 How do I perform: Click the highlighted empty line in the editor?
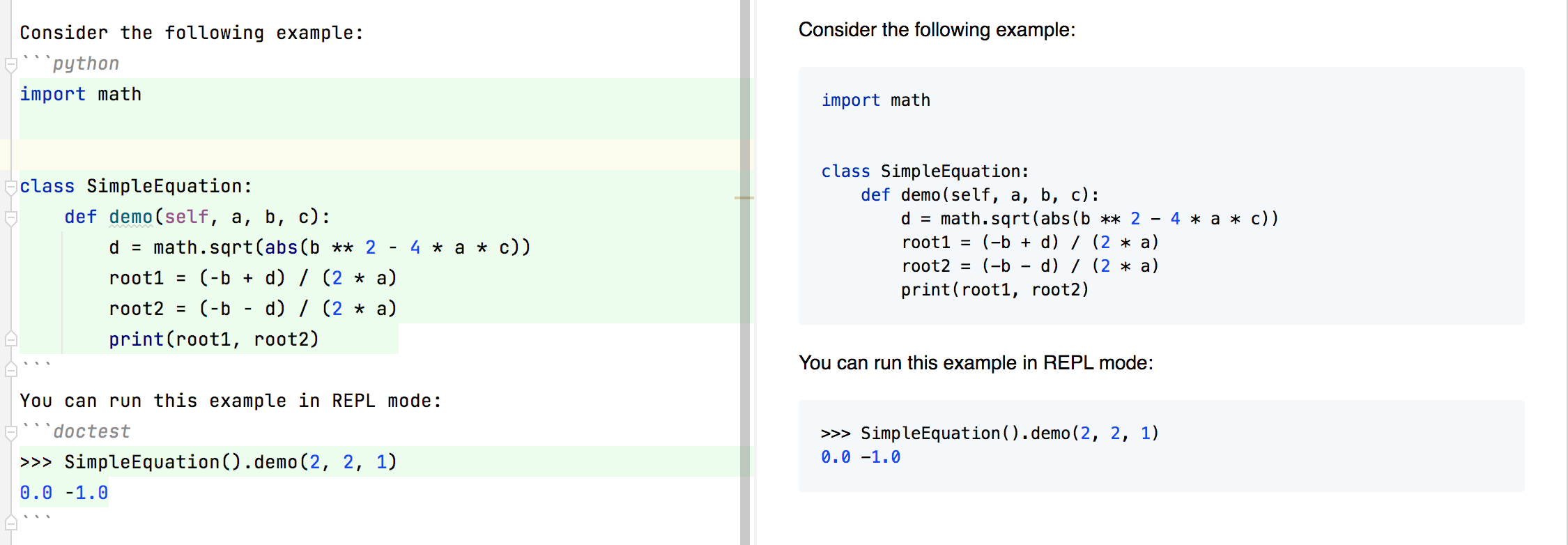pyautogui.click(x=279, y=155)
